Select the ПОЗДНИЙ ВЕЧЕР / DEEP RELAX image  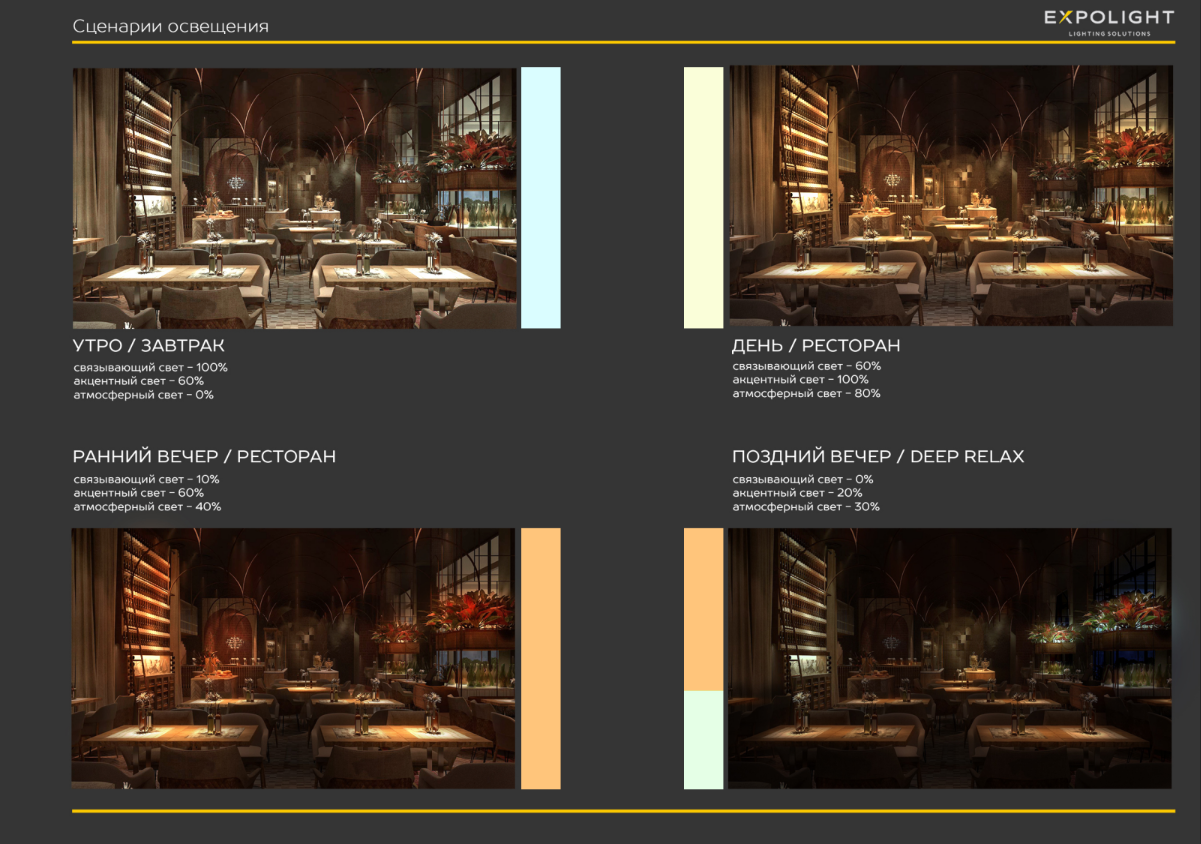coord(949,658)
